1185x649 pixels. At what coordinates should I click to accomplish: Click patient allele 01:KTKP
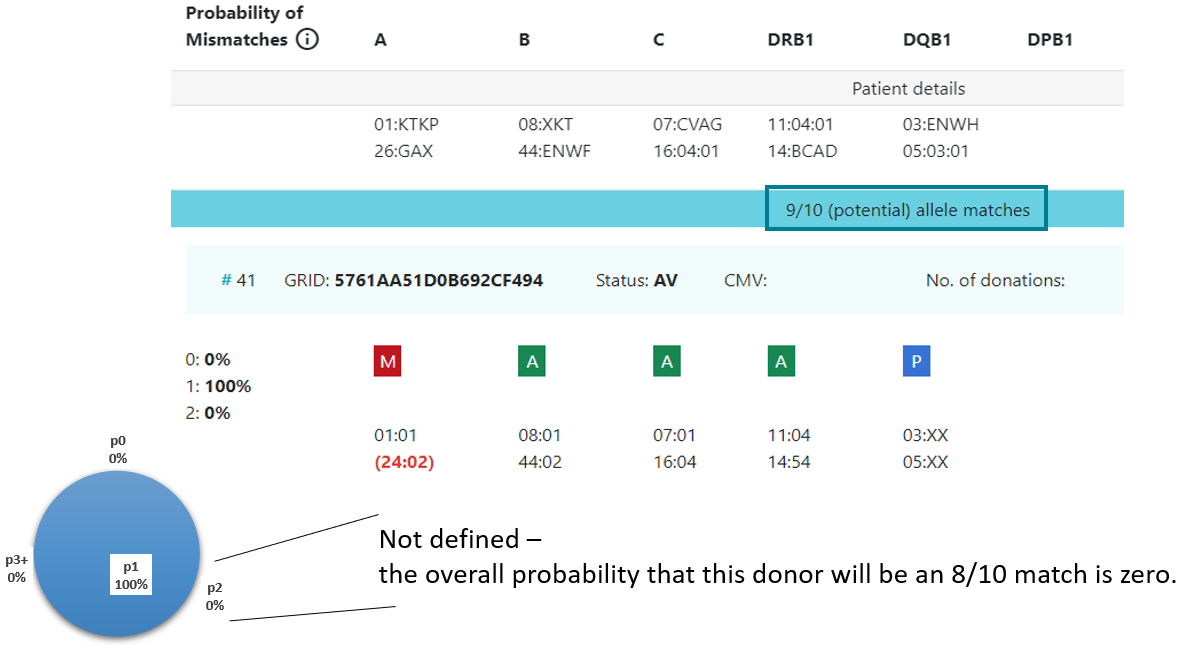pos(406,125)
